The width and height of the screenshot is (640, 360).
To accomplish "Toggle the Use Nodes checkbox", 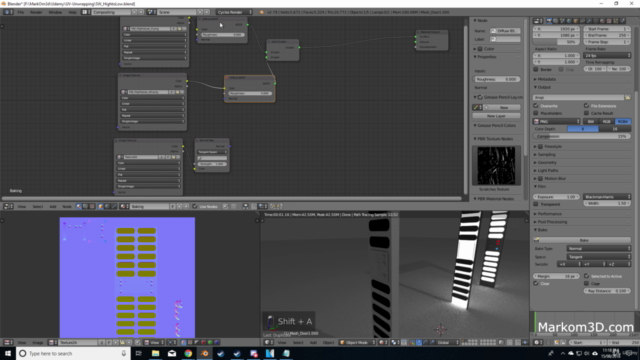I will (x=195, y=207).
